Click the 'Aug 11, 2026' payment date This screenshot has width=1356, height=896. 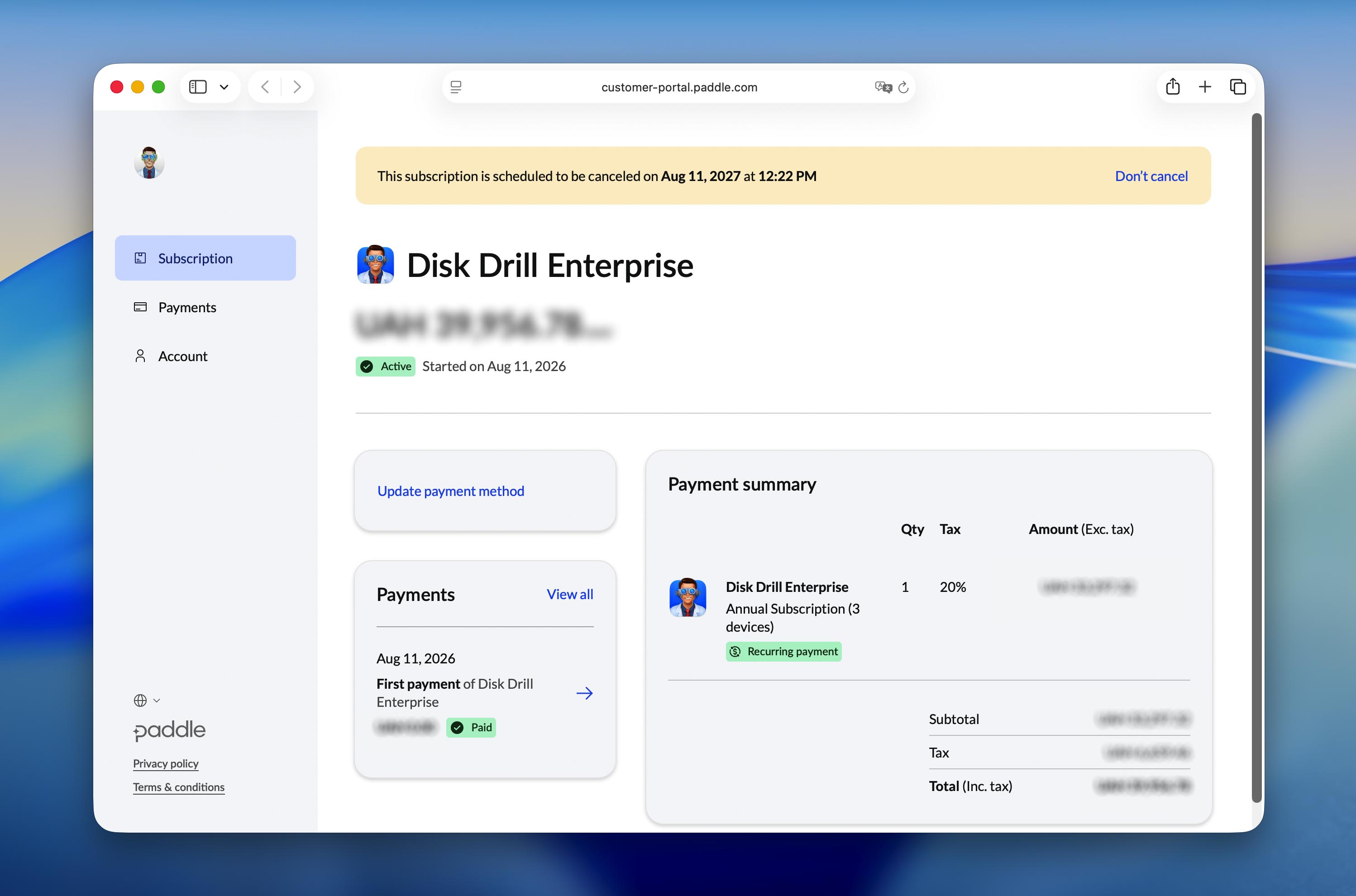416,659
